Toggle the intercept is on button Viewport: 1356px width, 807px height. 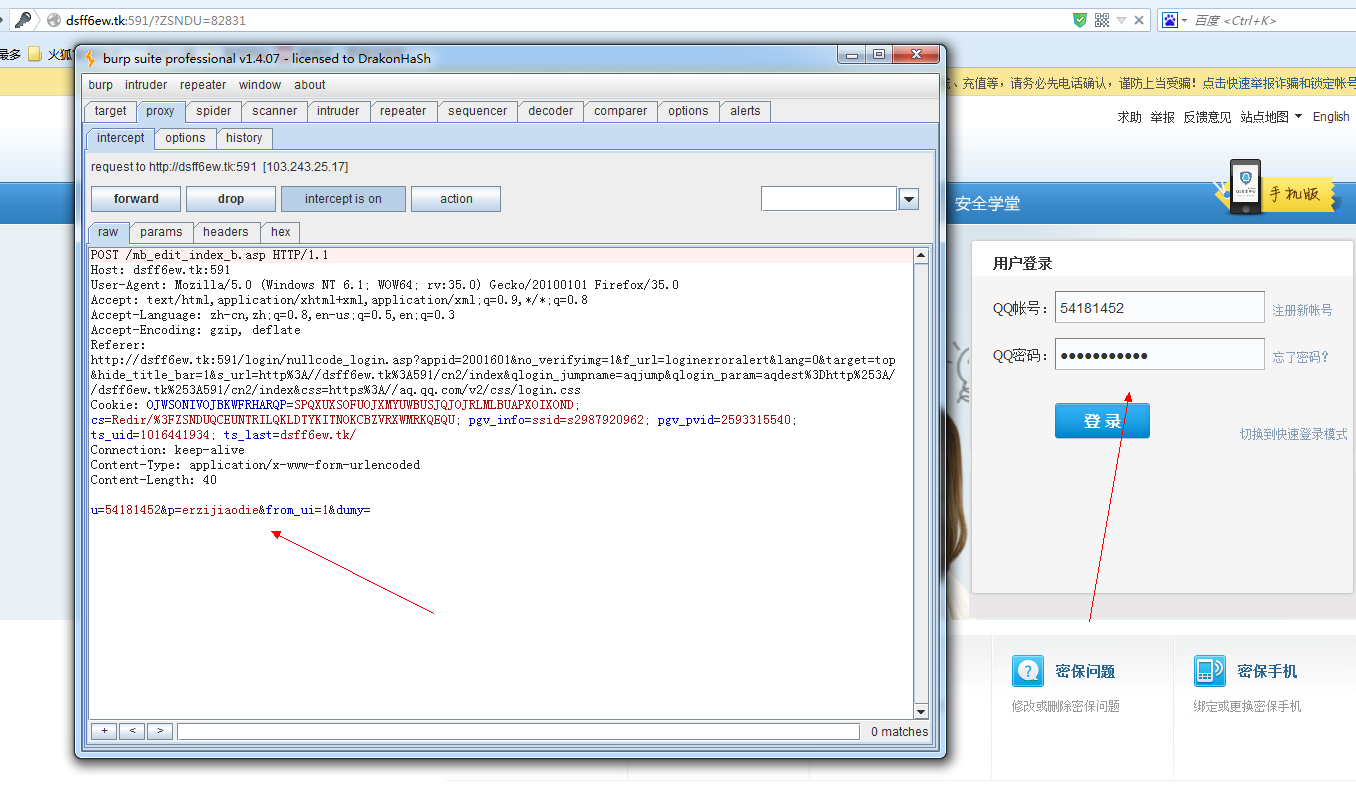(343, 199)
